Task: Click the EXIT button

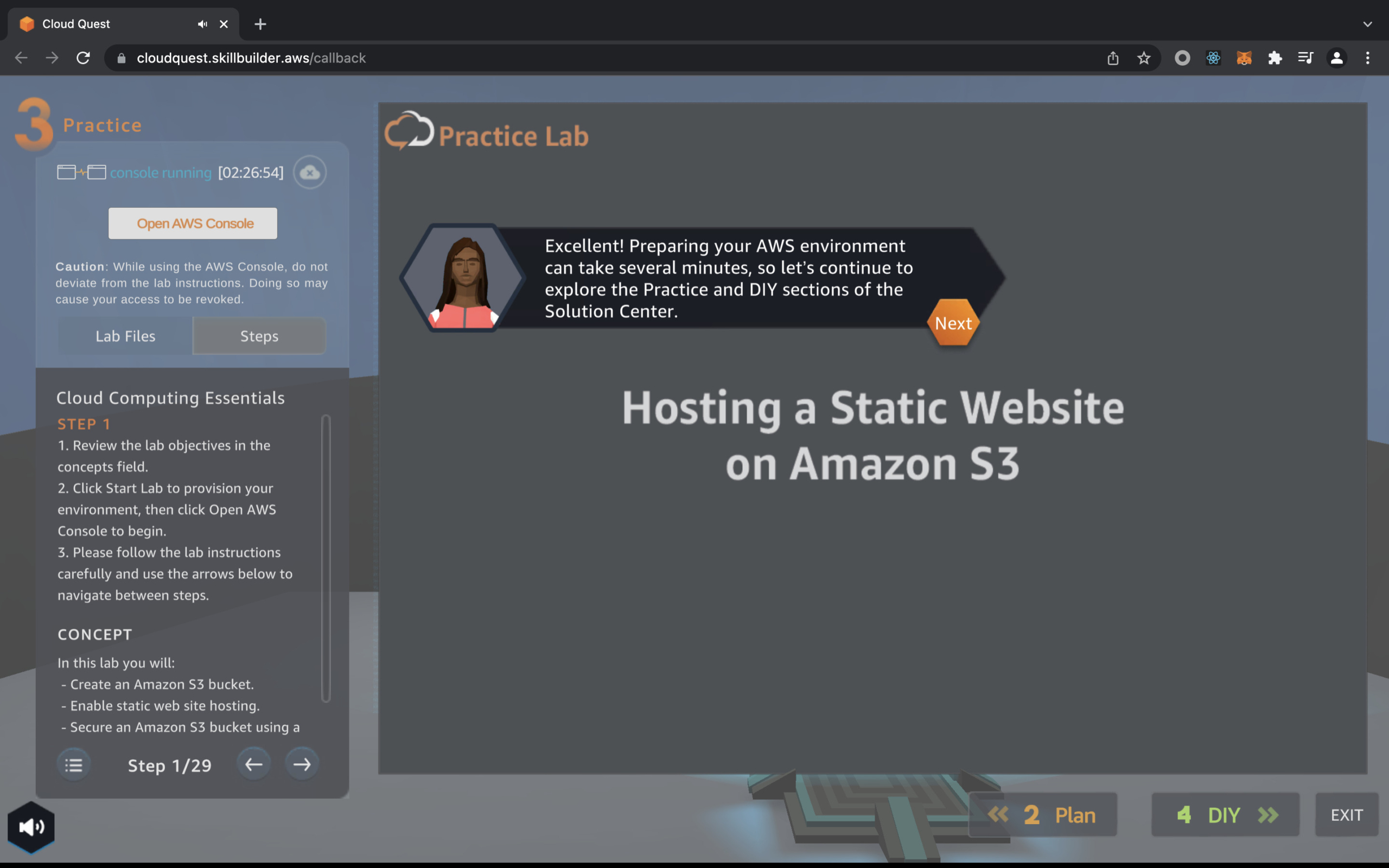Action: click(x=1347, y=815)
